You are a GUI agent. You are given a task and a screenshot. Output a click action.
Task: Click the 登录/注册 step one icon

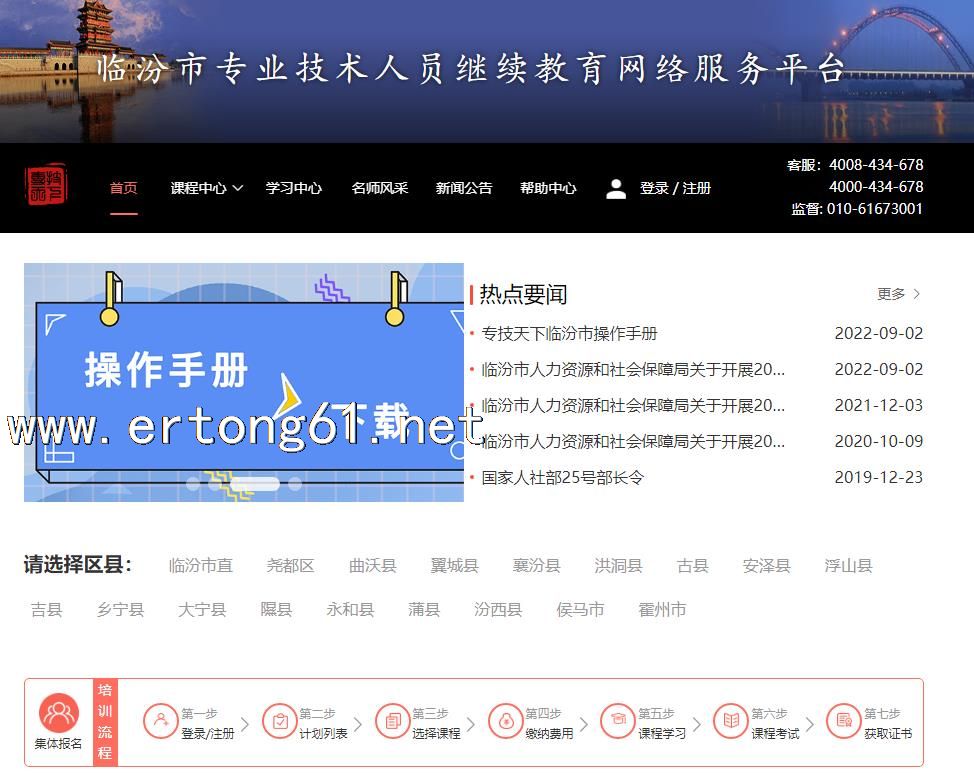[160, 721]
